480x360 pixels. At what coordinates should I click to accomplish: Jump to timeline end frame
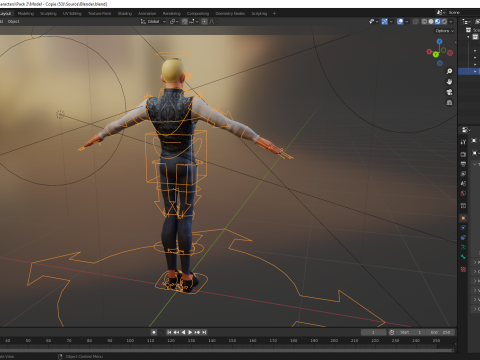coord(204,332)
